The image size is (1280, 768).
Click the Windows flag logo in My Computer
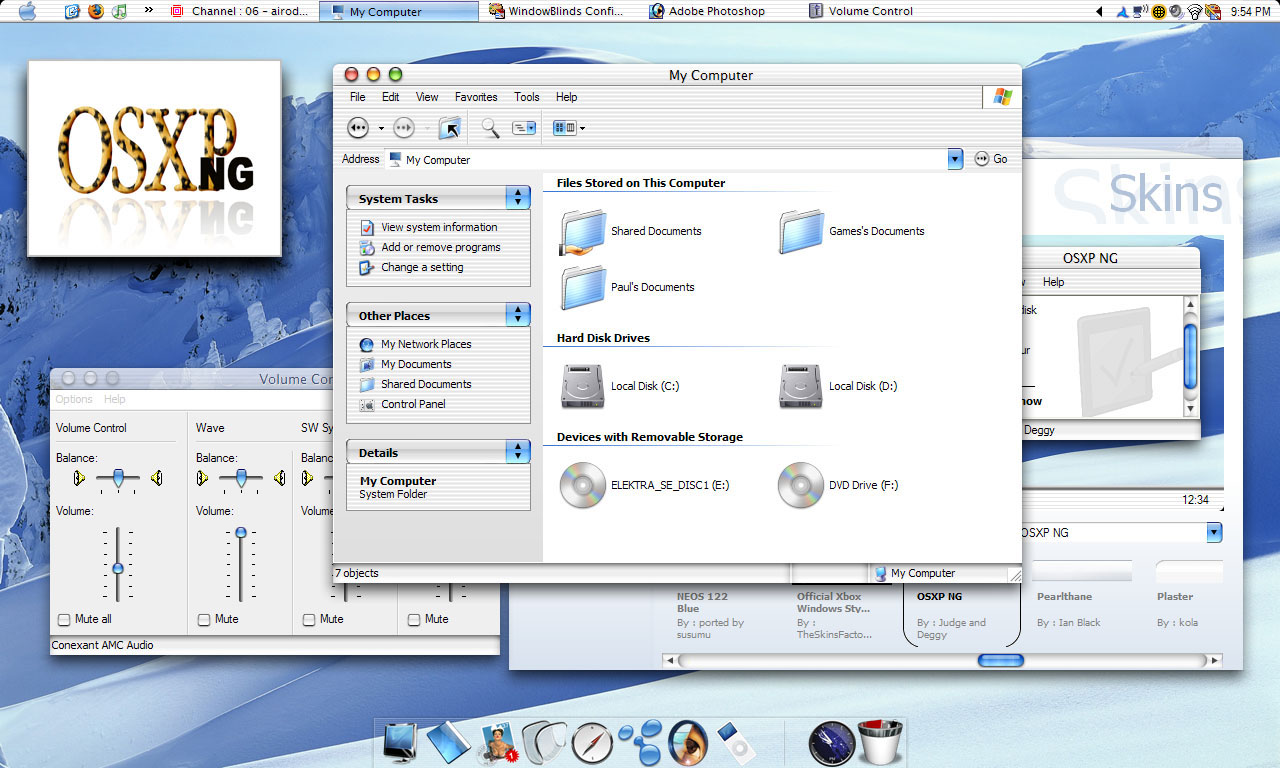point(1002,97)
